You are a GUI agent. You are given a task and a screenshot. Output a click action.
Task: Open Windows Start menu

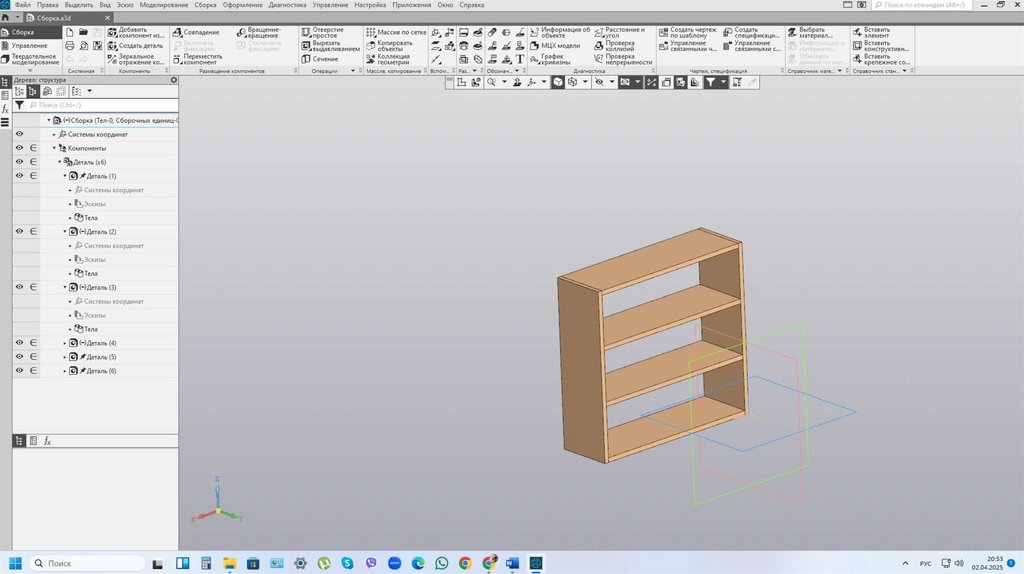[15, 563]
